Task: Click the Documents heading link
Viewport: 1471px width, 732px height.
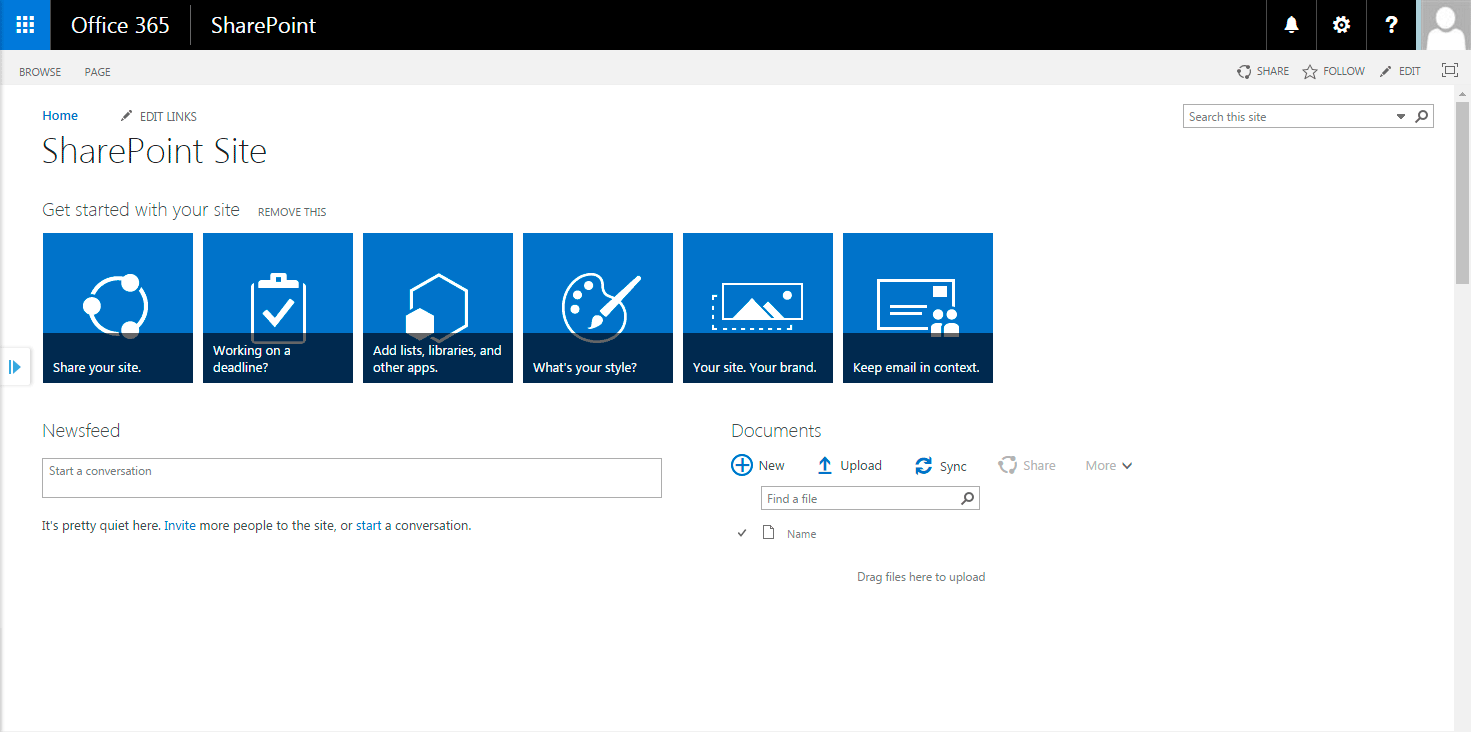Action: click(x=776, y=431)
